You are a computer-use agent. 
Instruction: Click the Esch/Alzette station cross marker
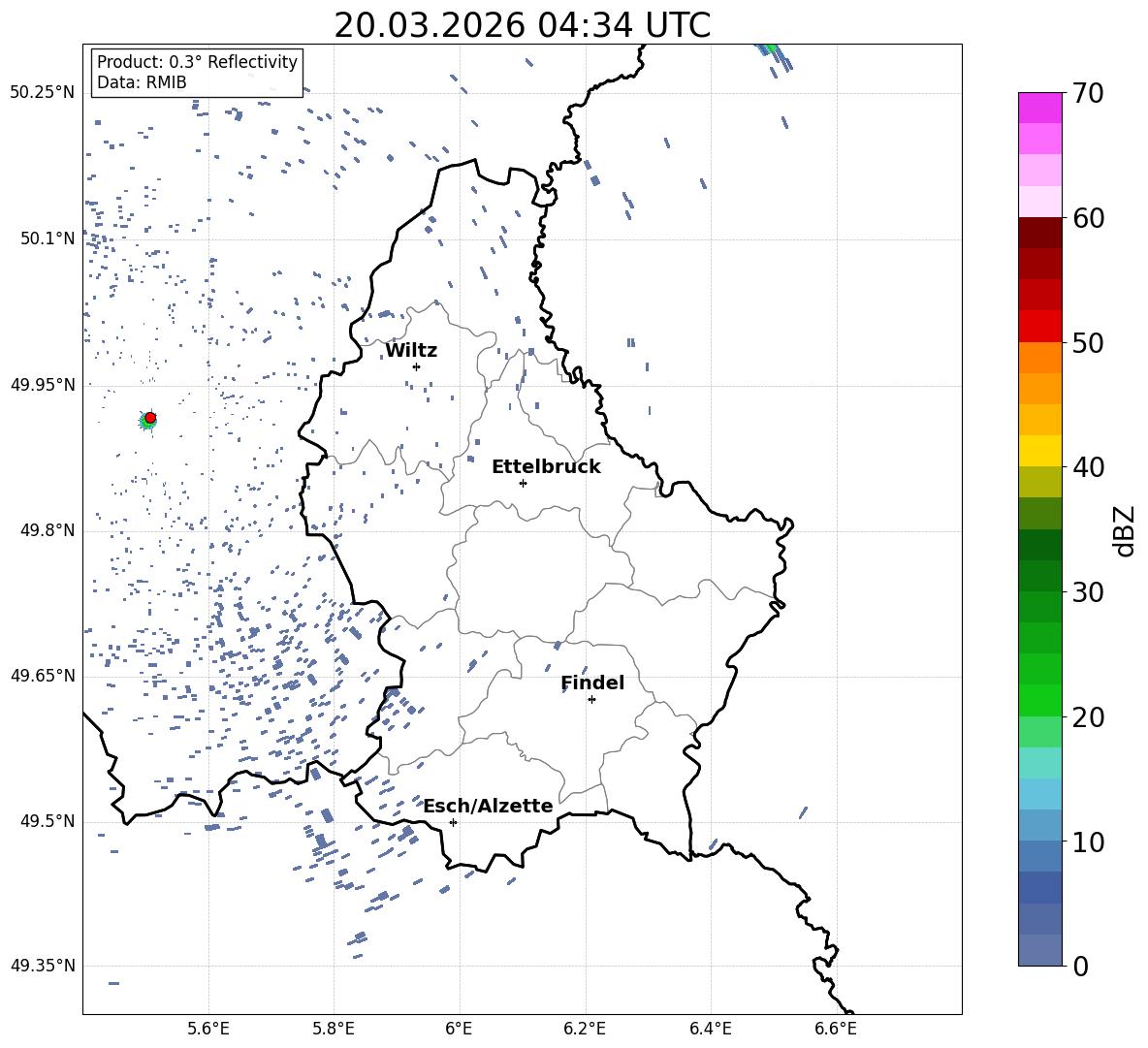click(453, 822)
